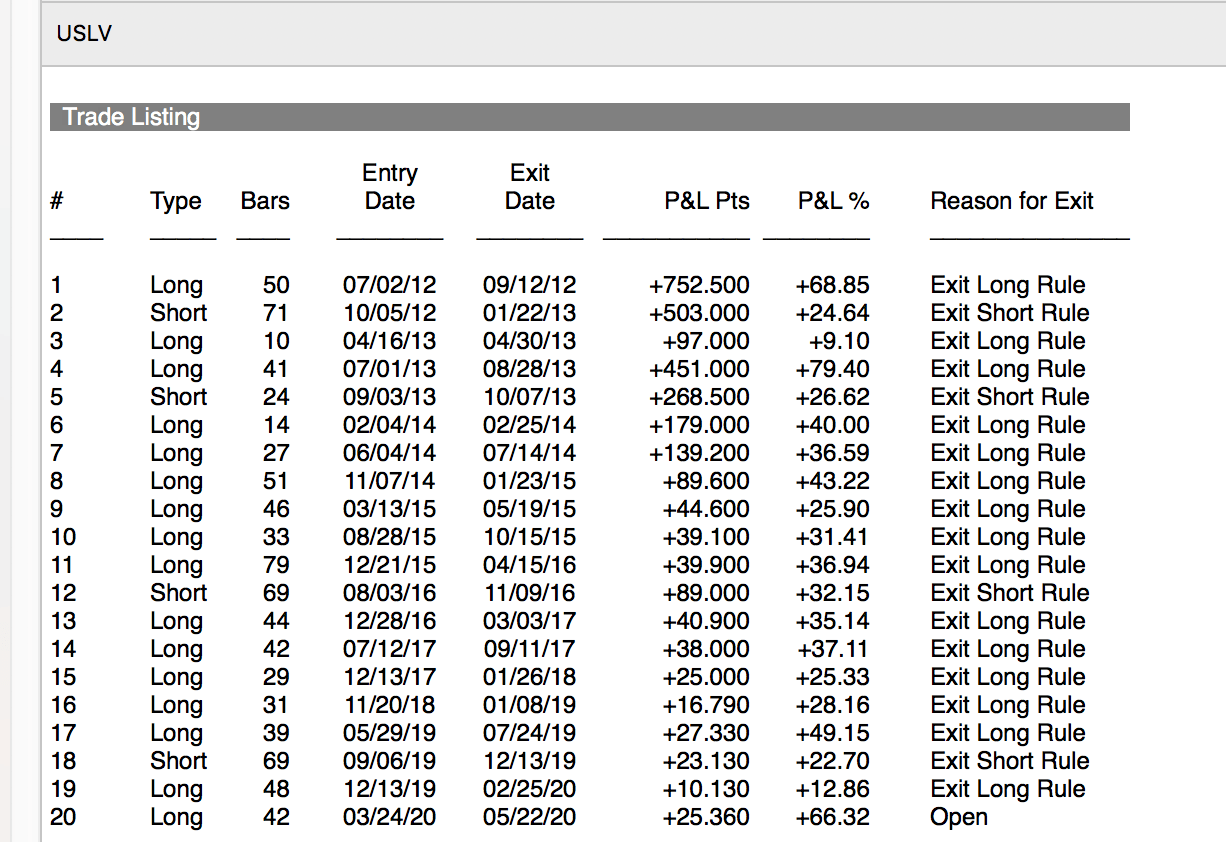Viewport: 1226px width, 842px height.
Task: Select P&L value +97.000
Action: (706, 341)
